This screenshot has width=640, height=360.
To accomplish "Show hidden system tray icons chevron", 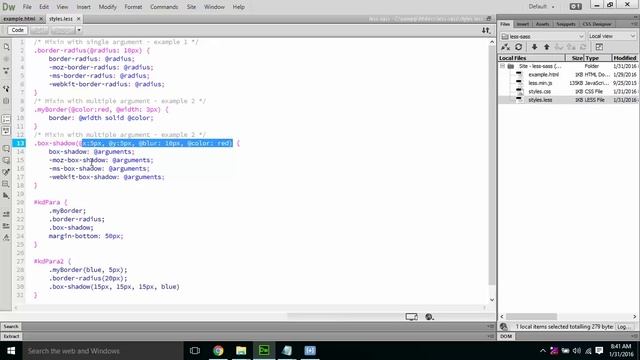I will pyautogui.click(x=542, y=351).
